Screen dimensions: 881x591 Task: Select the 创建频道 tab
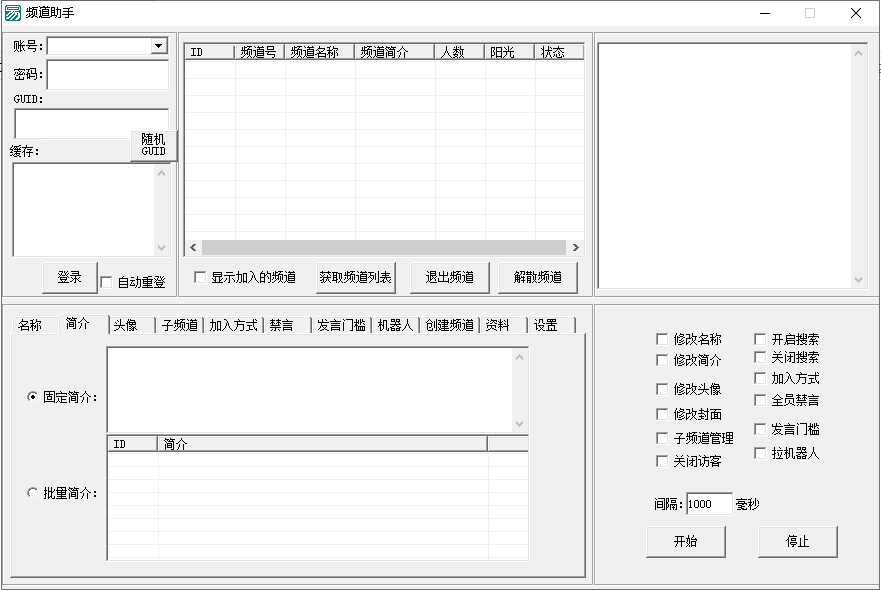point(448,325)
